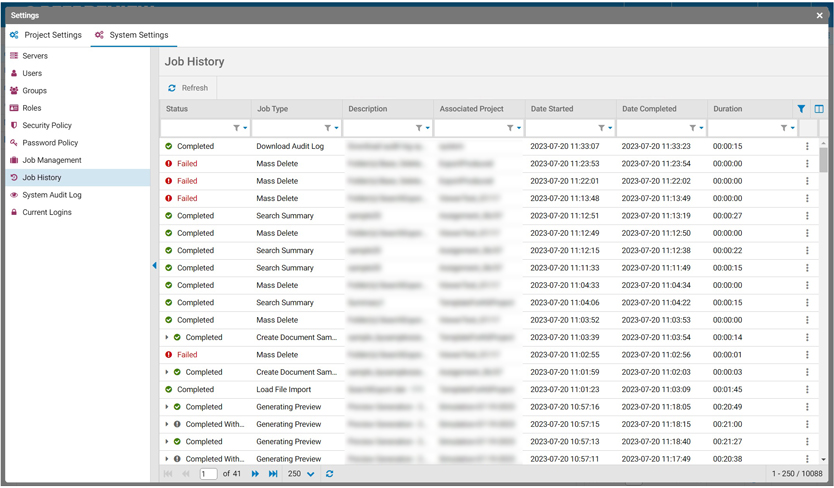Expand the first Create Document Sample row
Image resolution: width=834 pixels, height=488 pixels.
click(167, 338)
